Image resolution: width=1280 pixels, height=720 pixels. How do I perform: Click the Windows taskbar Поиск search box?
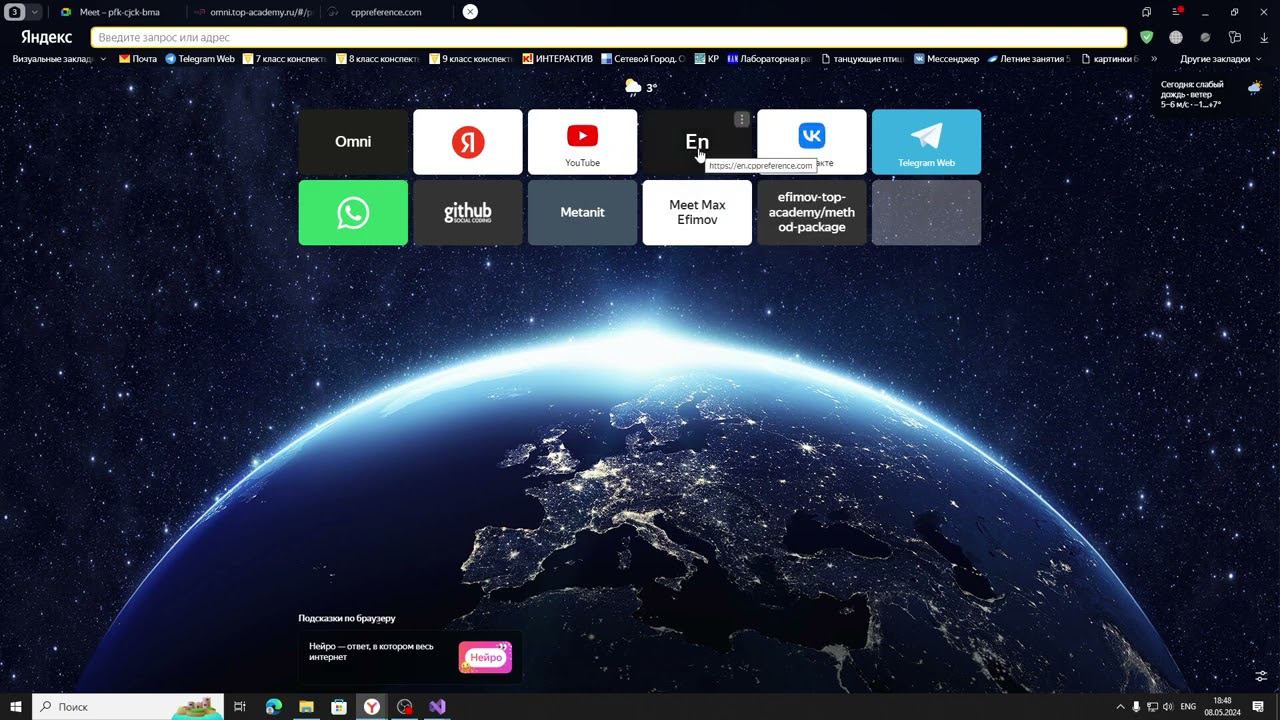[128, 706]
